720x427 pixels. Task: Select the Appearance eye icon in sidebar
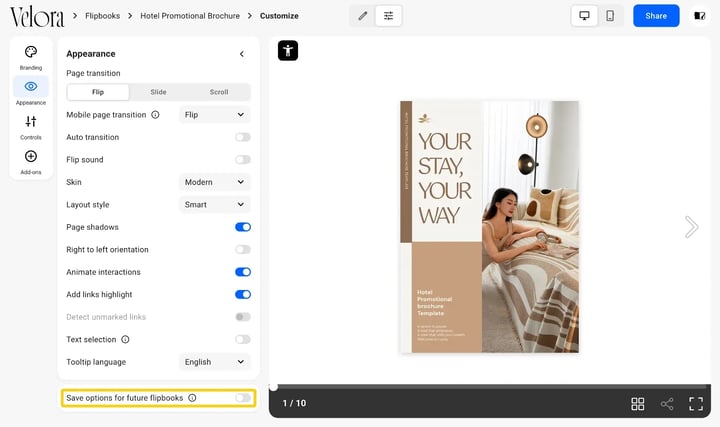[x=31, y=86]
